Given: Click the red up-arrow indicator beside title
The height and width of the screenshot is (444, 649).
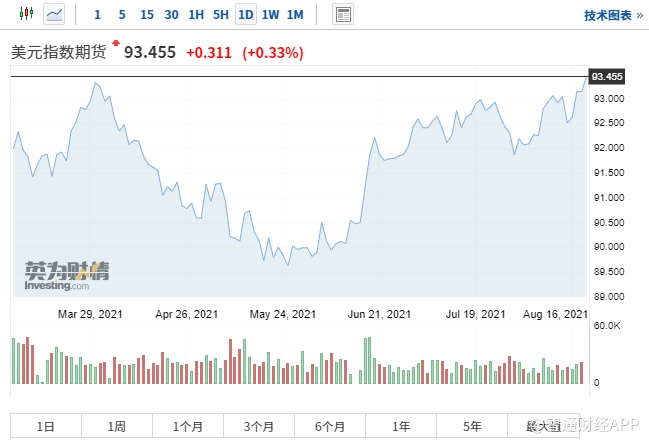Looking at the screenshot, I should coord(116,43).
